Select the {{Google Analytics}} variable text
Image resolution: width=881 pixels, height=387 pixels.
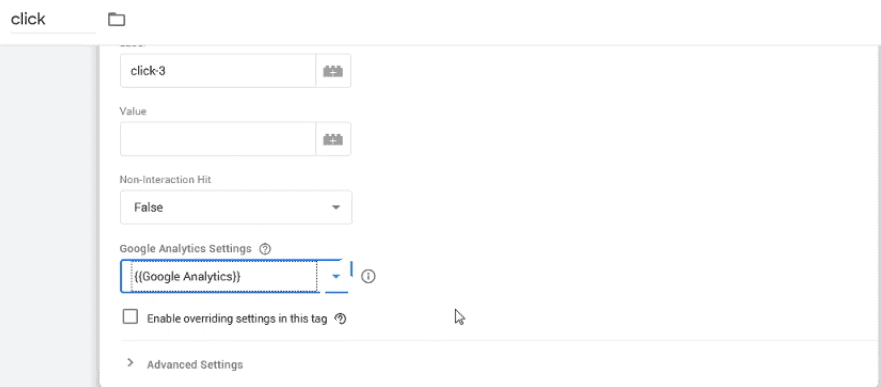point(188,276)
